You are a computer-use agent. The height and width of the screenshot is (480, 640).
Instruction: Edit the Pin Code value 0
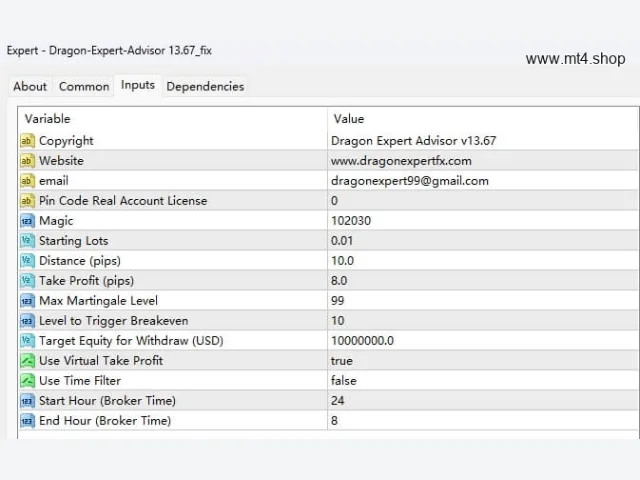(x=334, y=201)
